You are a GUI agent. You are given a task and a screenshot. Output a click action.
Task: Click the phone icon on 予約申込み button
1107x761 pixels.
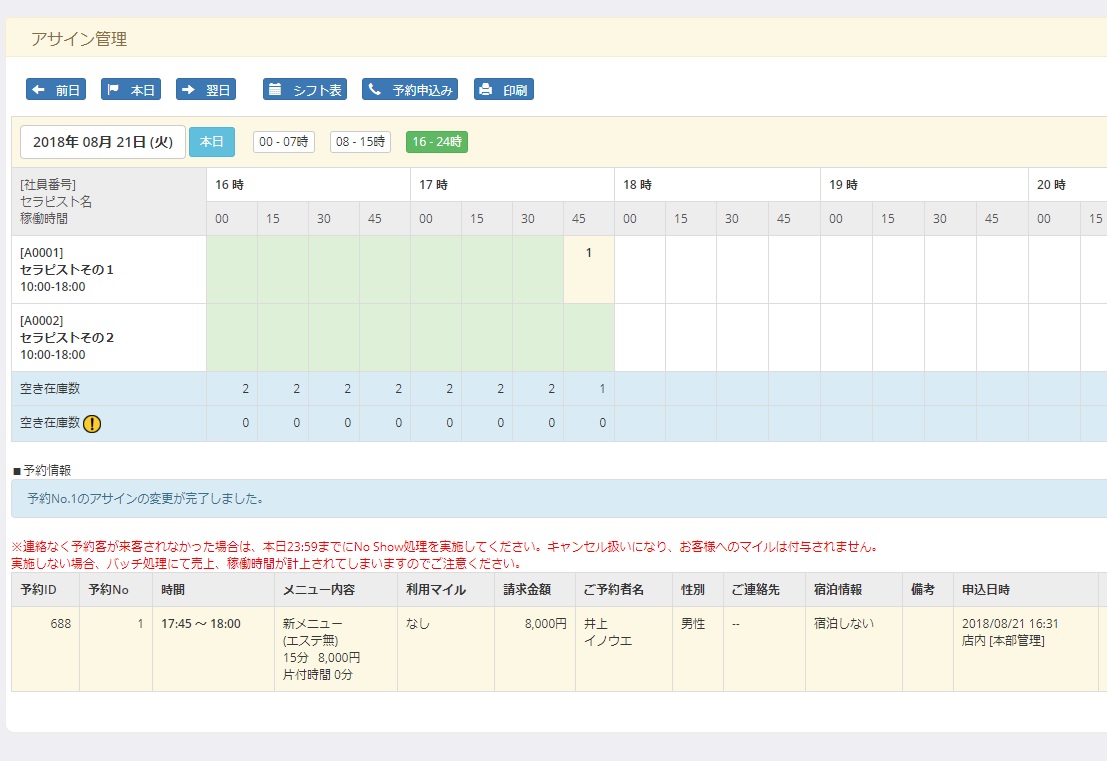(x=372, y=88)
